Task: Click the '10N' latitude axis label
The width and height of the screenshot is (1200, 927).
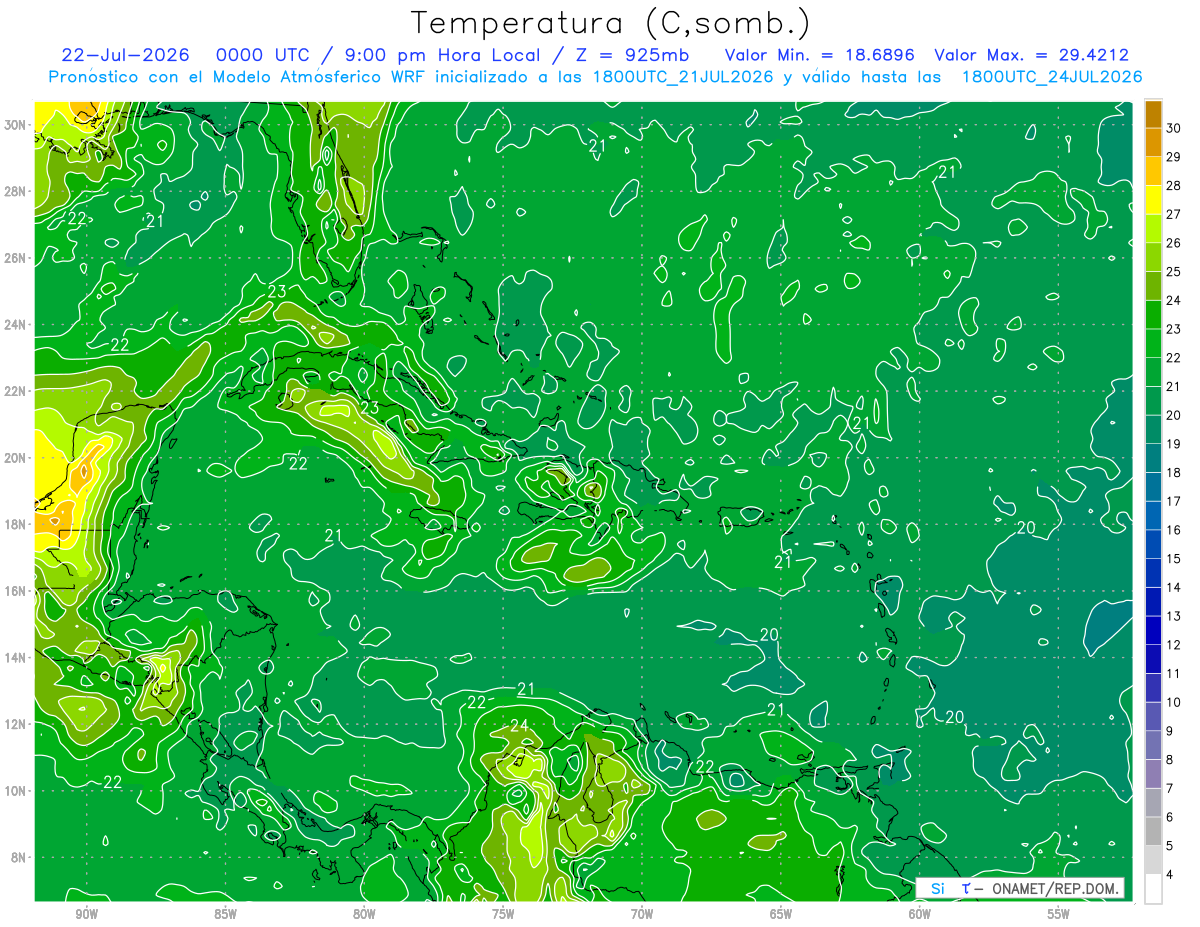Action: point(15,790)
